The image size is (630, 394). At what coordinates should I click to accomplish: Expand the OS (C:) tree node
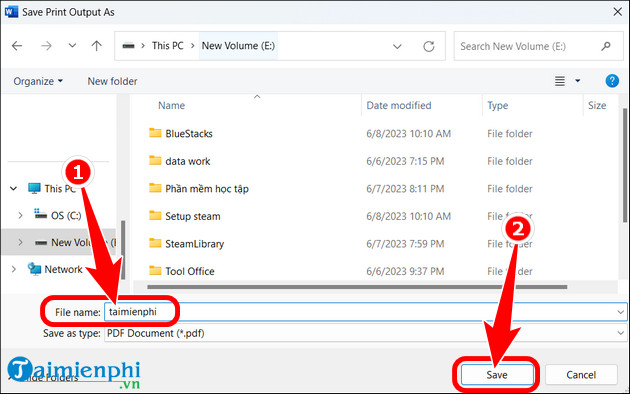point(20,216)
